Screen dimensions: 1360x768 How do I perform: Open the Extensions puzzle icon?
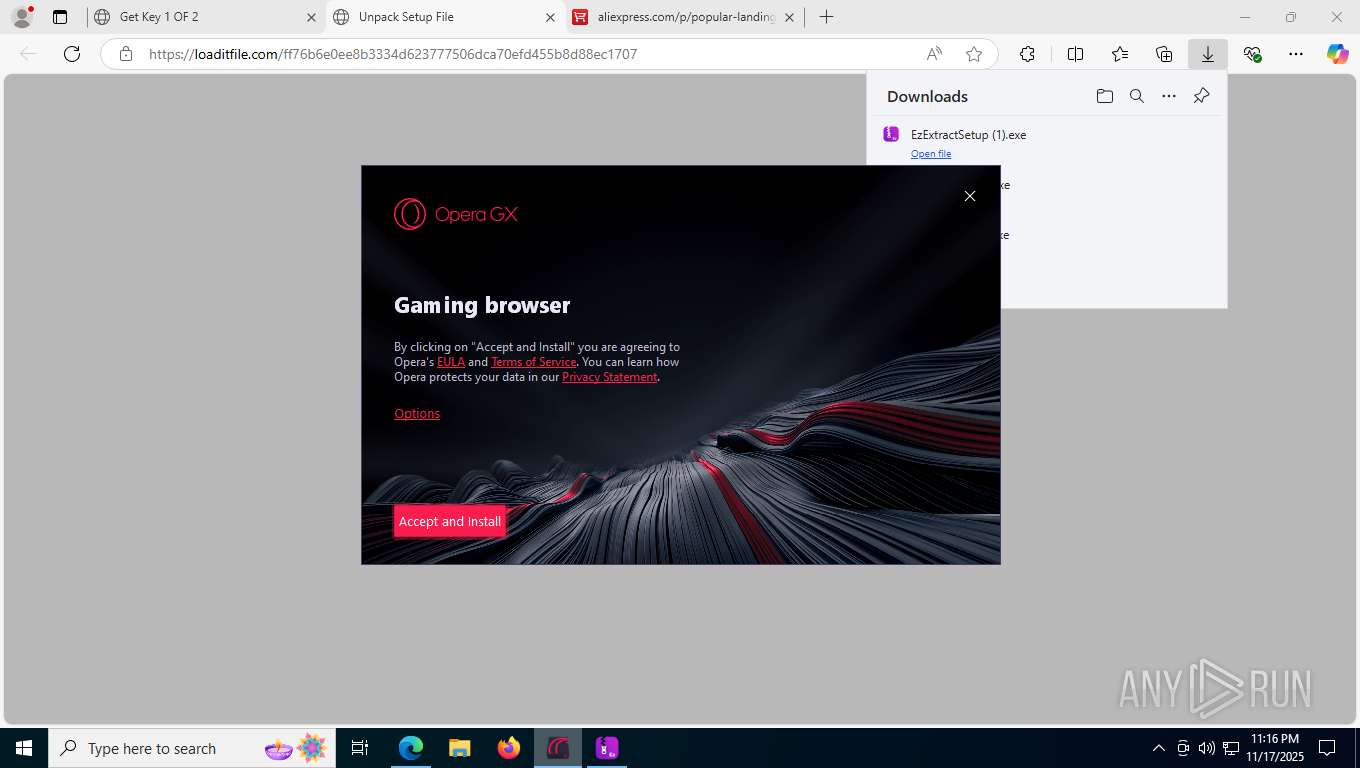(x=1027, y=54)
